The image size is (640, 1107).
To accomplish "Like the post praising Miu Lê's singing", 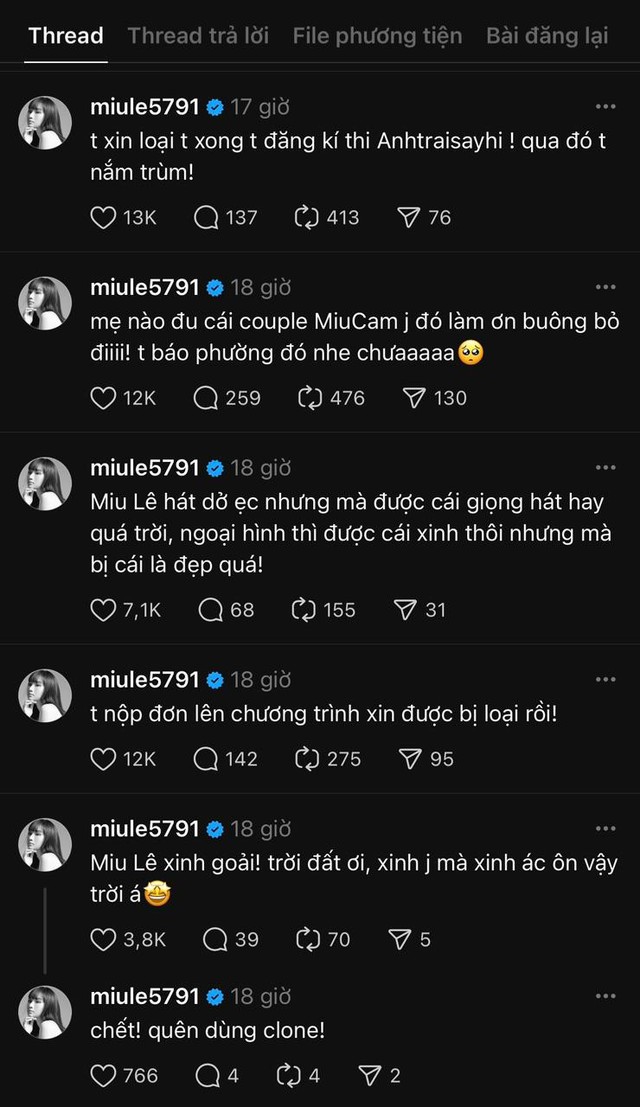I will 104,609.
